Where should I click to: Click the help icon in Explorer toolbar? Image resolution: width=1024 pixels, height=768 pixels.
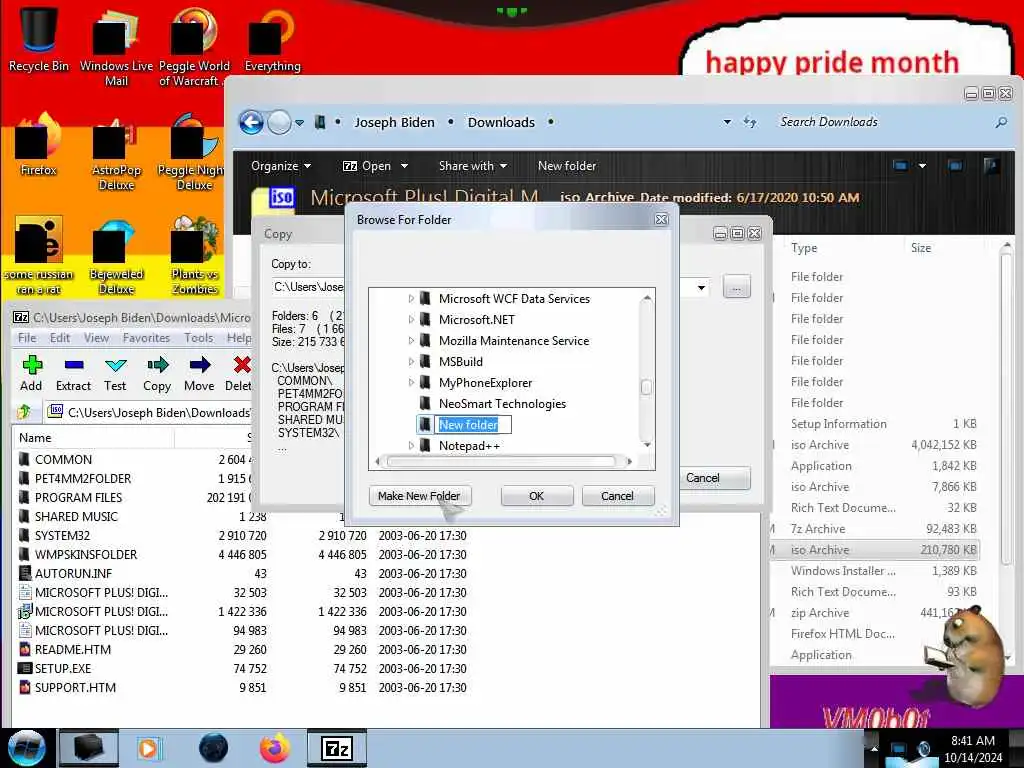pos(990,166)
